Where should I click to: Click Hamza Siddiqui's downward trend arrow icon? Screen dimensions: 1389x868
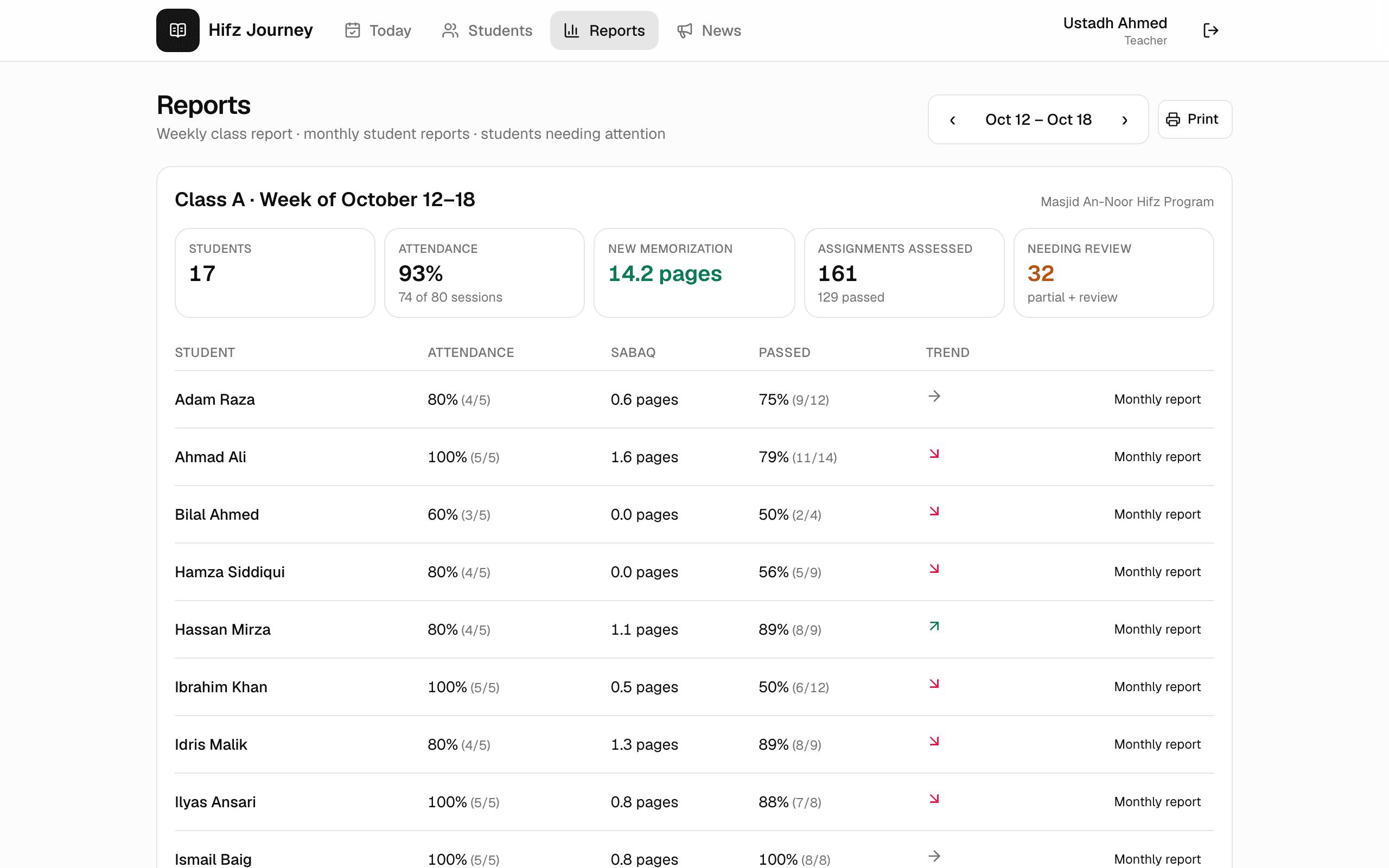pos(934,569)
